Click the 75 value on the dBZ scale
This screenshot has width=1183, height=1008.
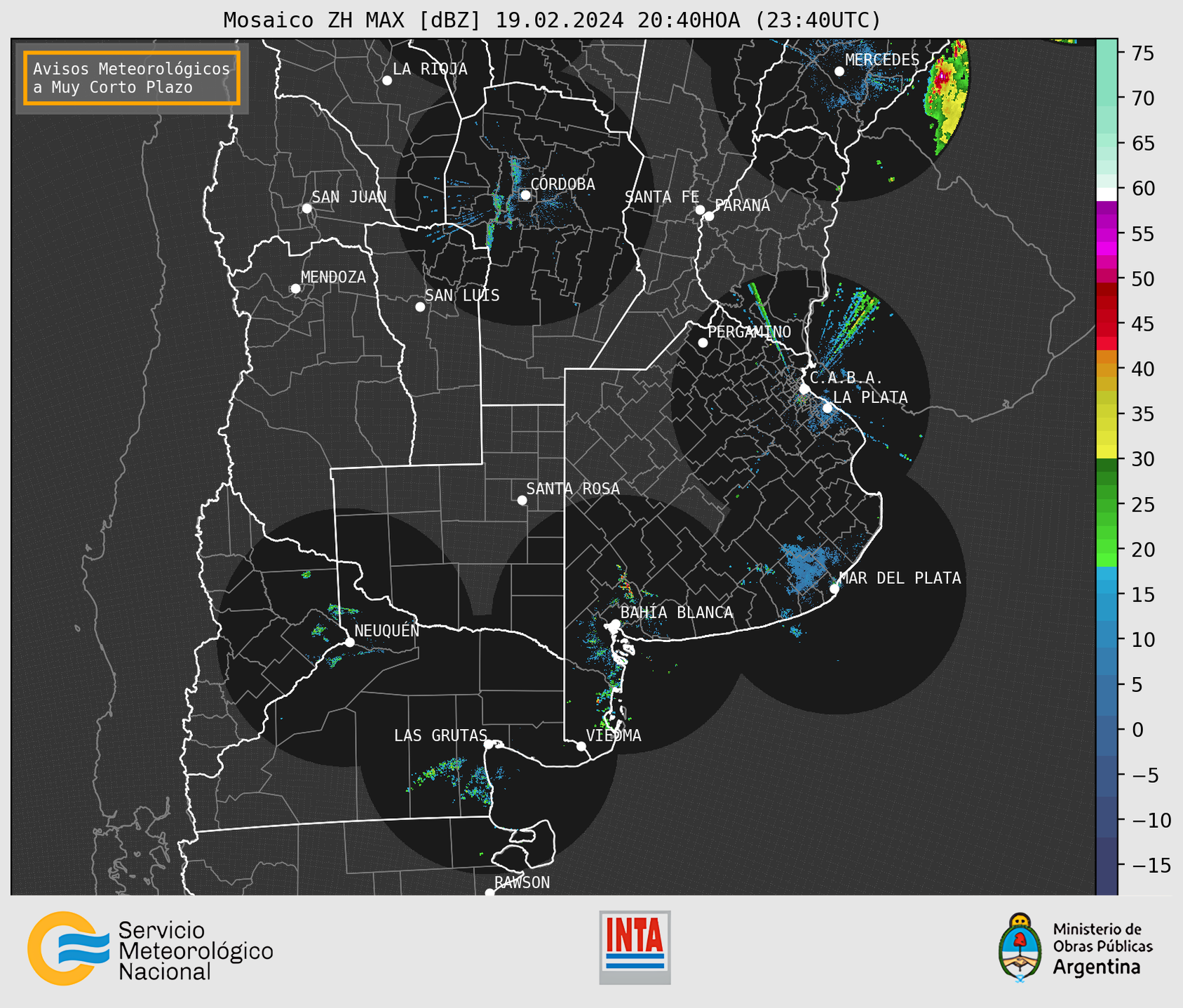click(1142, 53)
